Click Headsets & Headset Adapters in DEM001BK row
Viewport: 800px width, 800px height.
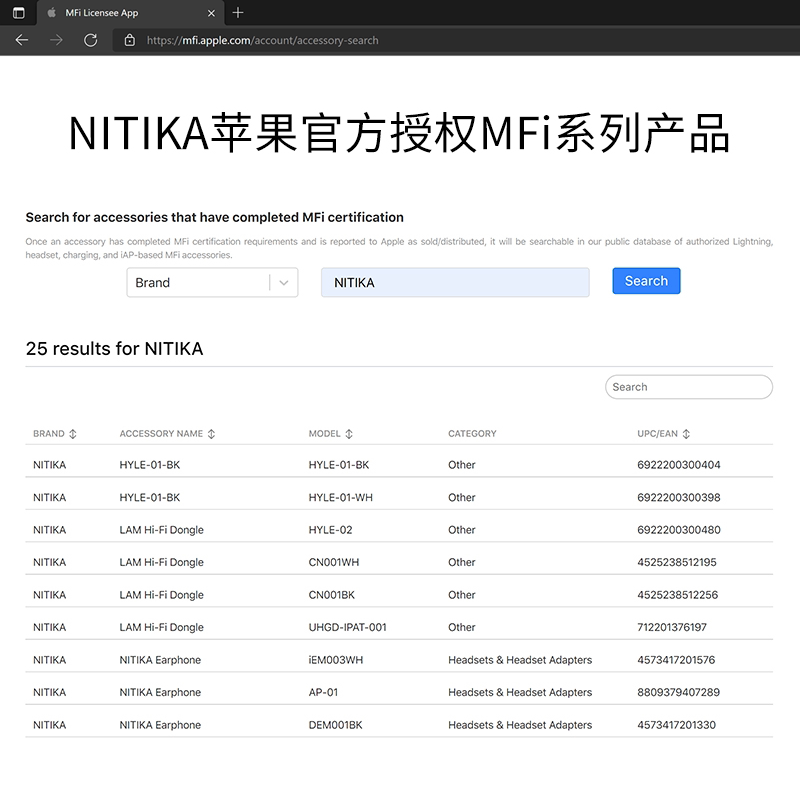[x=520, y=725]
